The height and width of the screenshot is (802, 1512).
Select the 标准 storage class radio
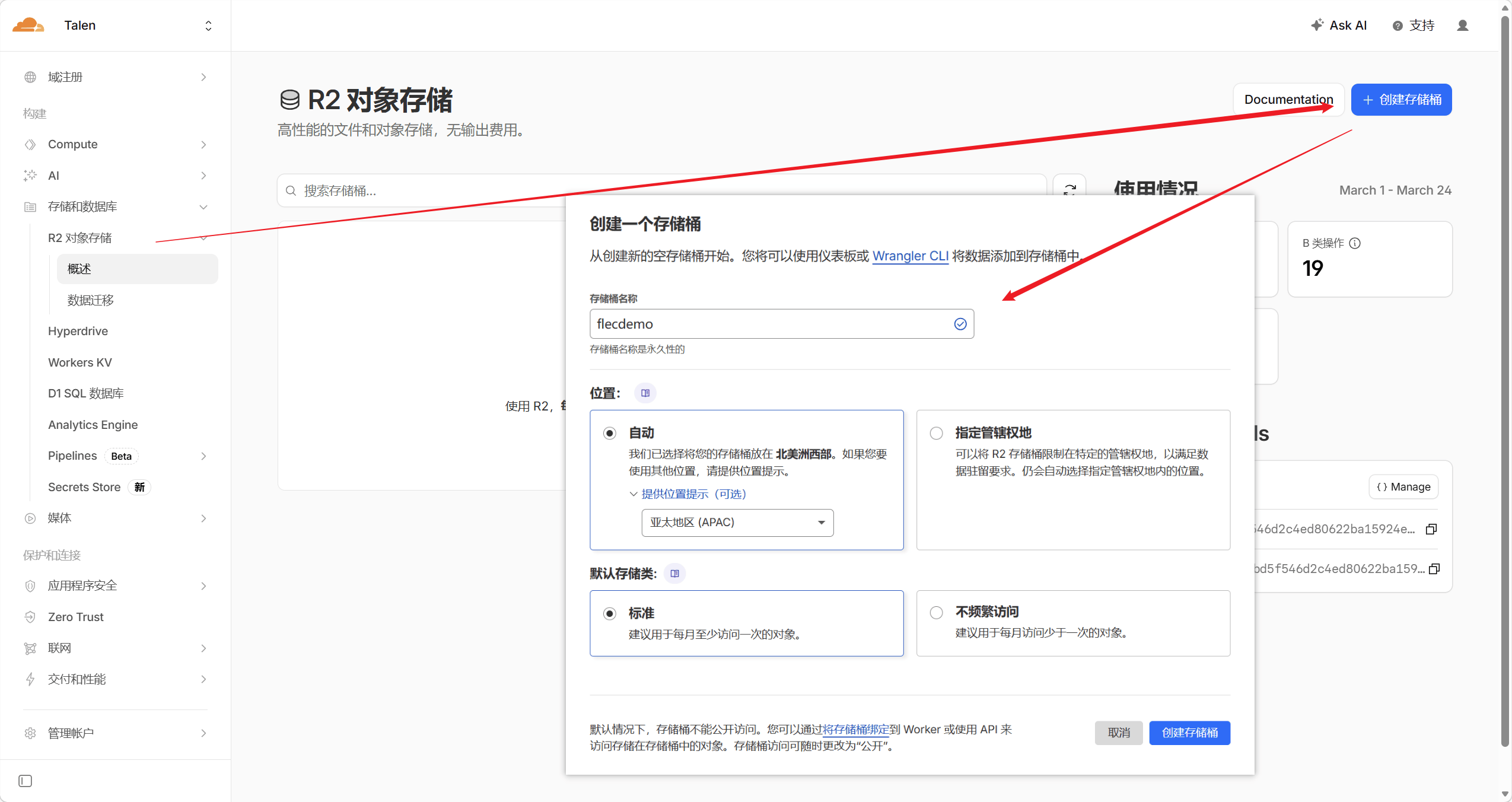pos(609,613)
